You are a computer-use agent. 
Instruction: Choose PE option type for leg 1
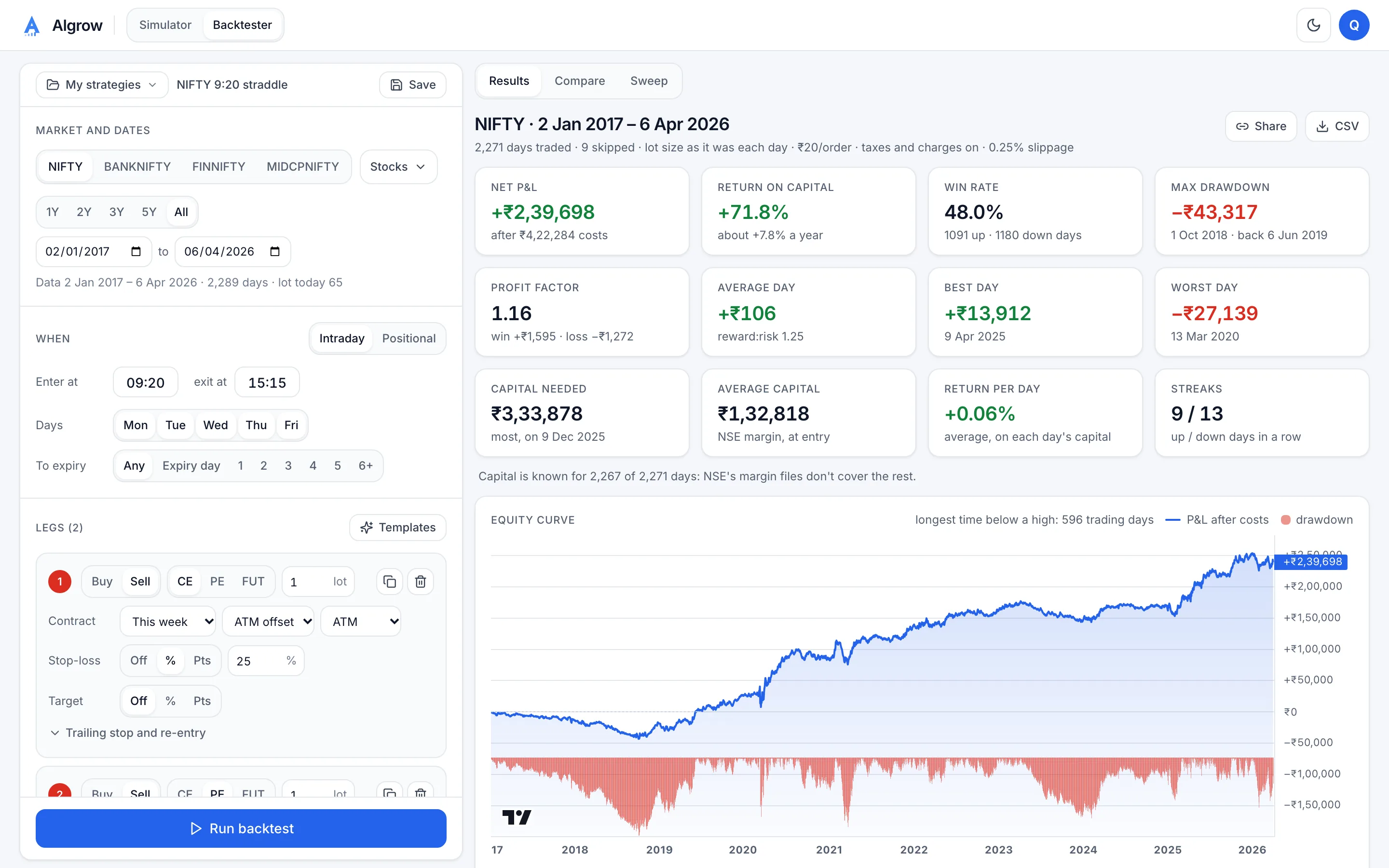217,582
